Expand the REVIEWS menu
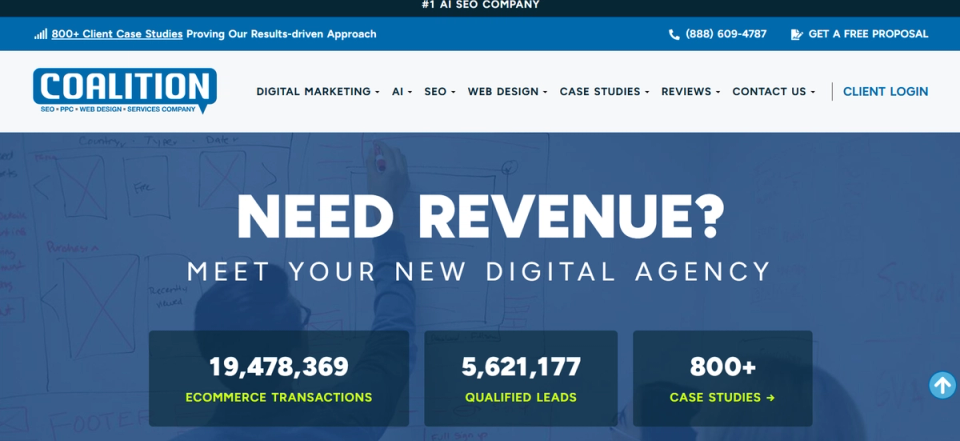960x441 pixels. (x=691, y=91)
